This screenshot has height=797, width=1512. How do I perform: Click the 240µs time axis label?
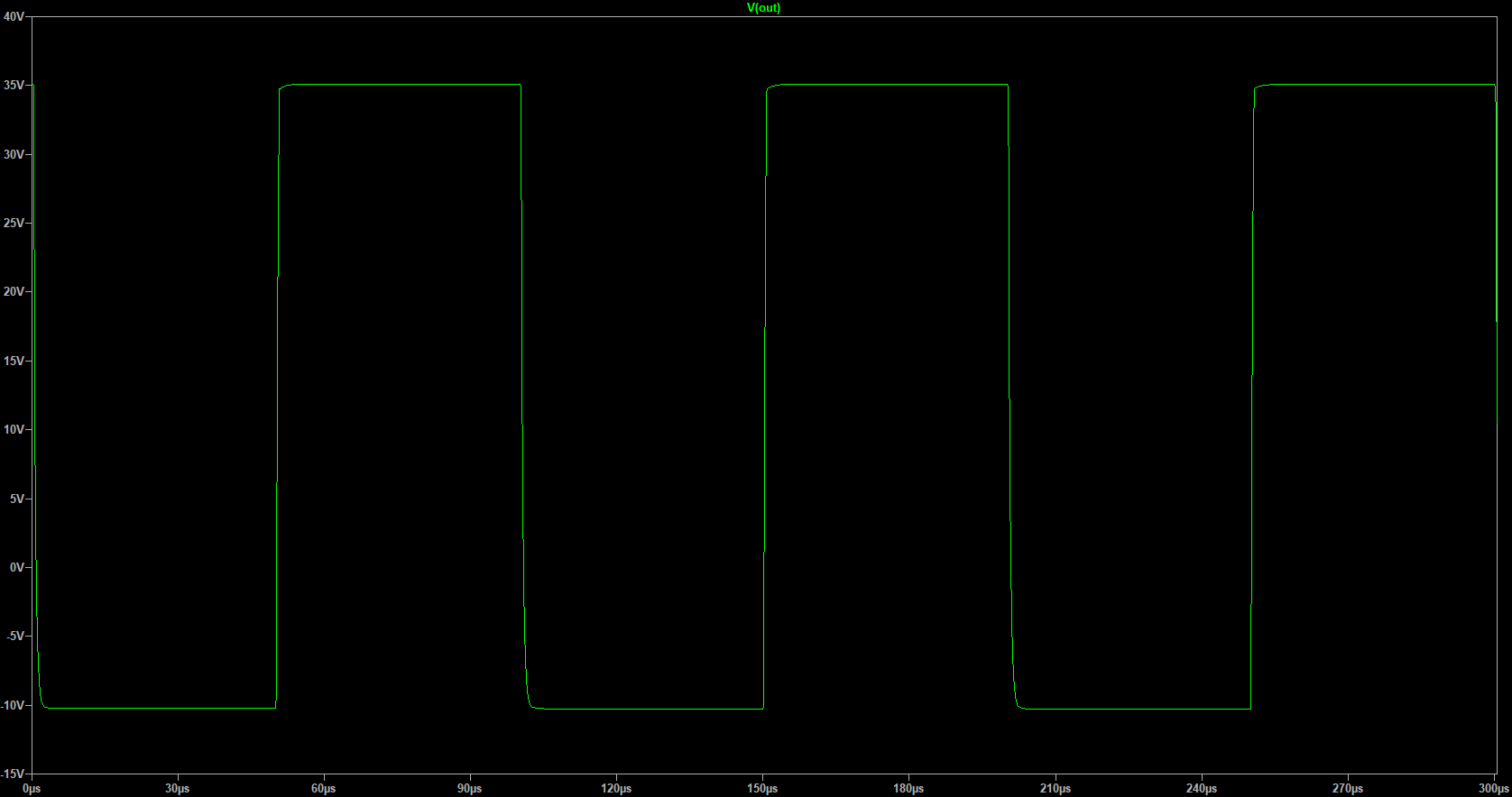pos(1202,789)
